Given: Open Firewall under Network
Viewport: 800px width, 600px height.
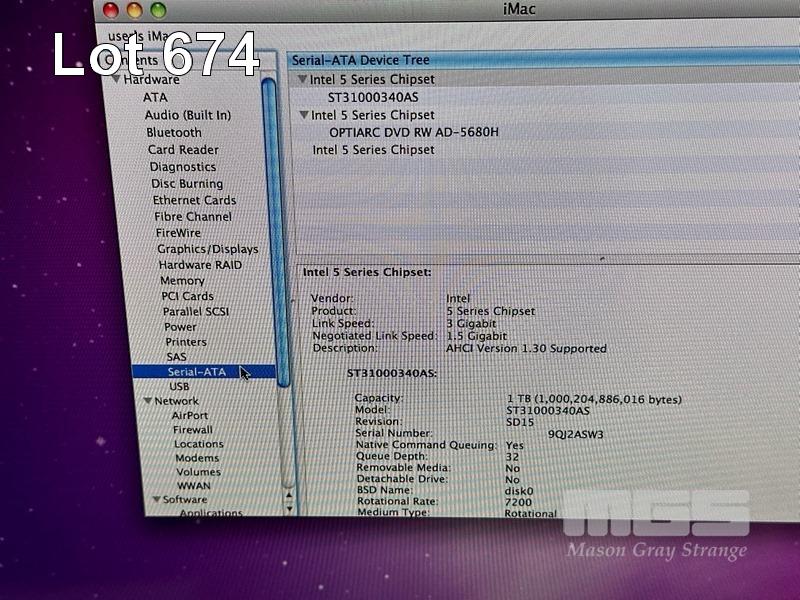Looking at the screenshot, I should pos(193,429).
